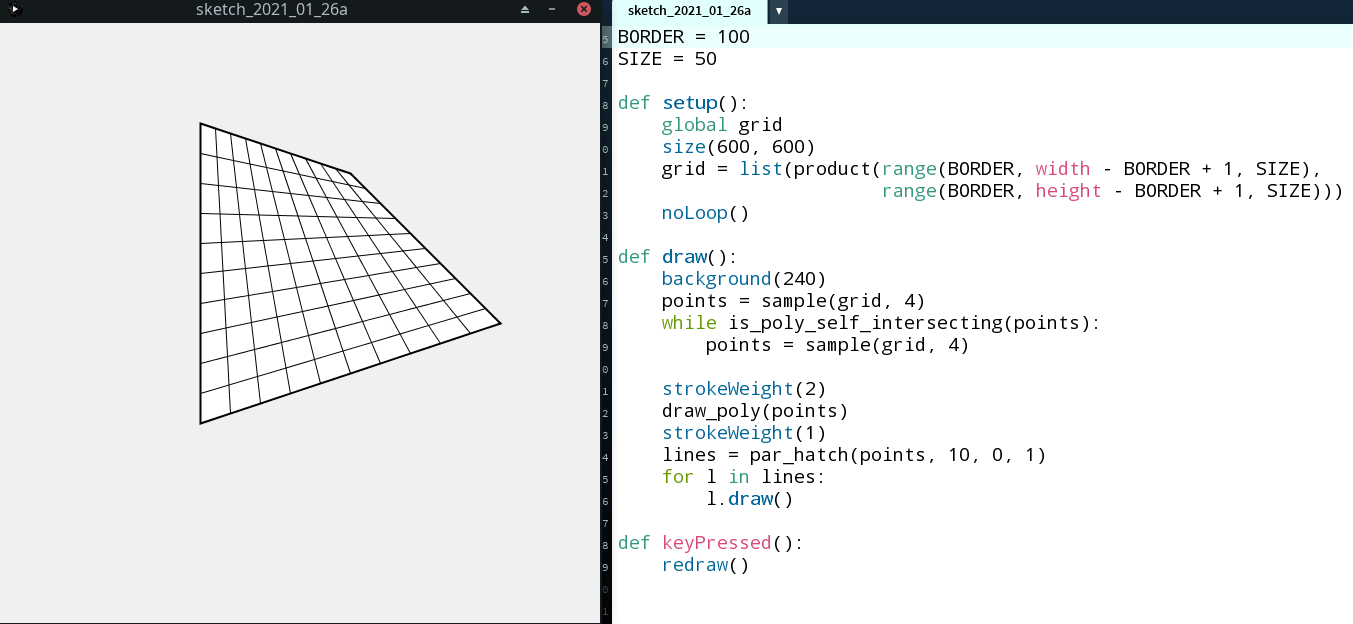Click the draw_poly(points) call
The width and height of the screenshot is (1353, 624).
click(754, 411)
